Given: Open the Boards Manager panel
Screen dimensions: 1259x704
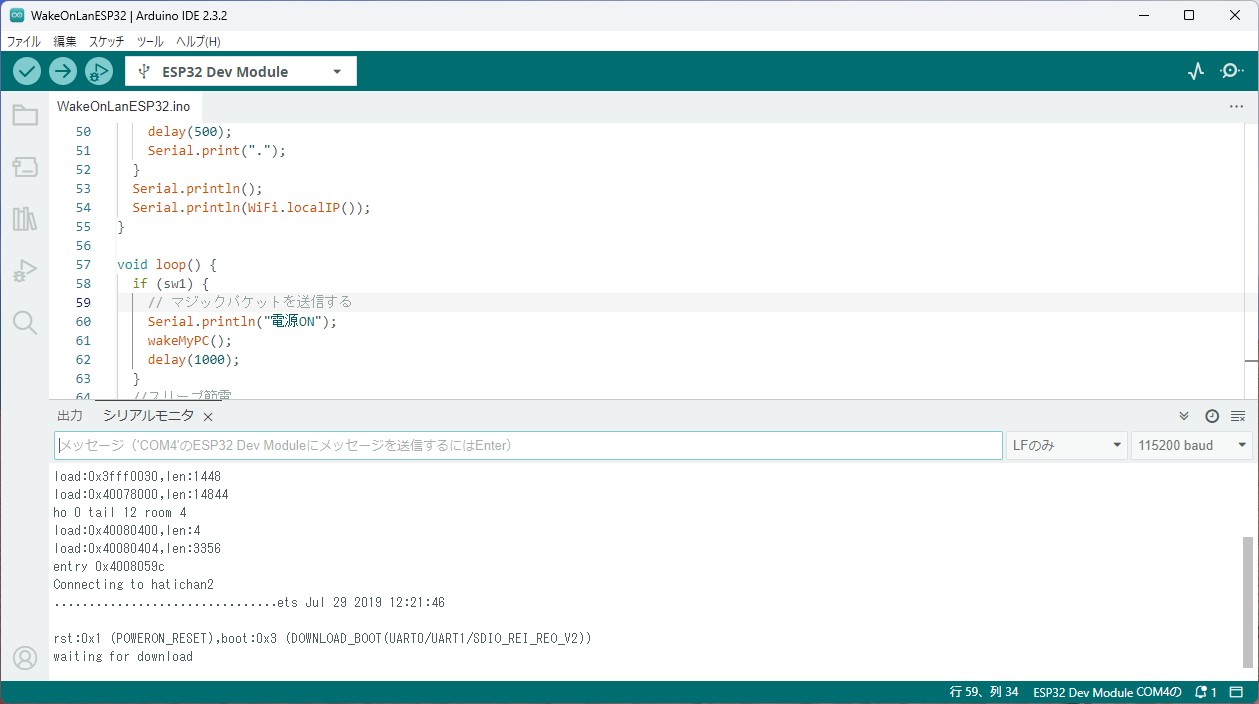Looking at the screenshot, I should [25, 167].
